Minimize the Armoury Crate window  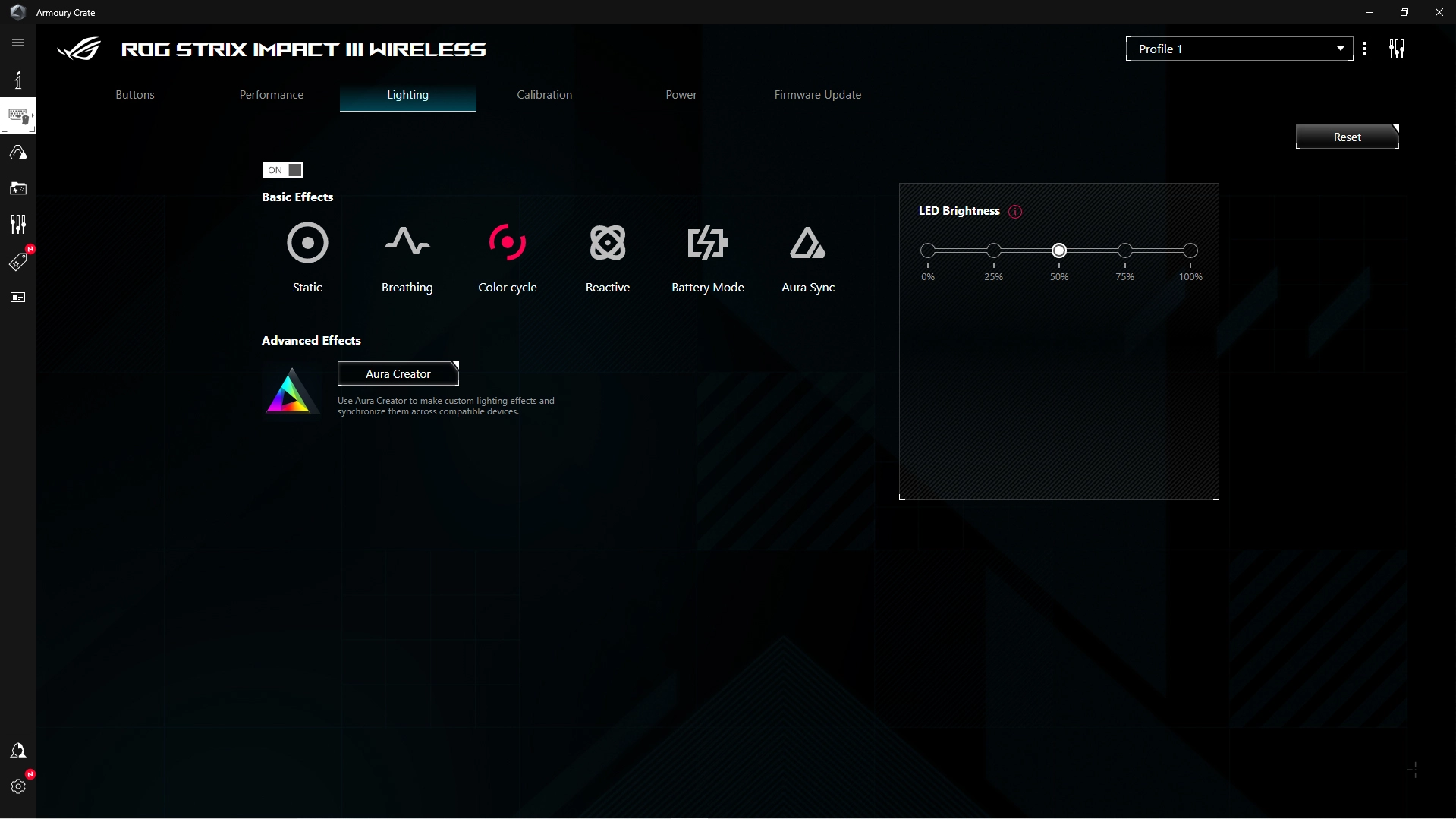(x=1370, y=12)
